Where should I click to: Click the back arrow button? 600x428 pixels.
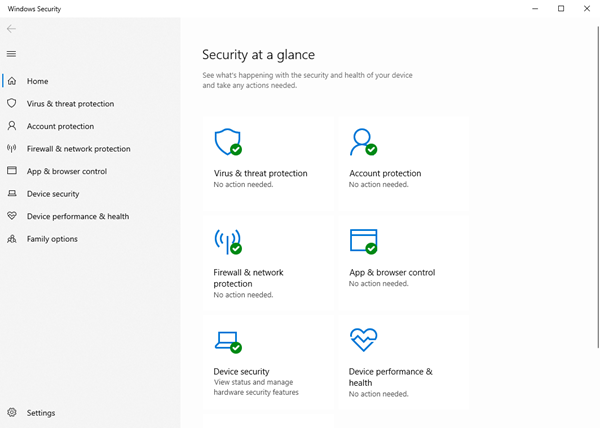12,29
